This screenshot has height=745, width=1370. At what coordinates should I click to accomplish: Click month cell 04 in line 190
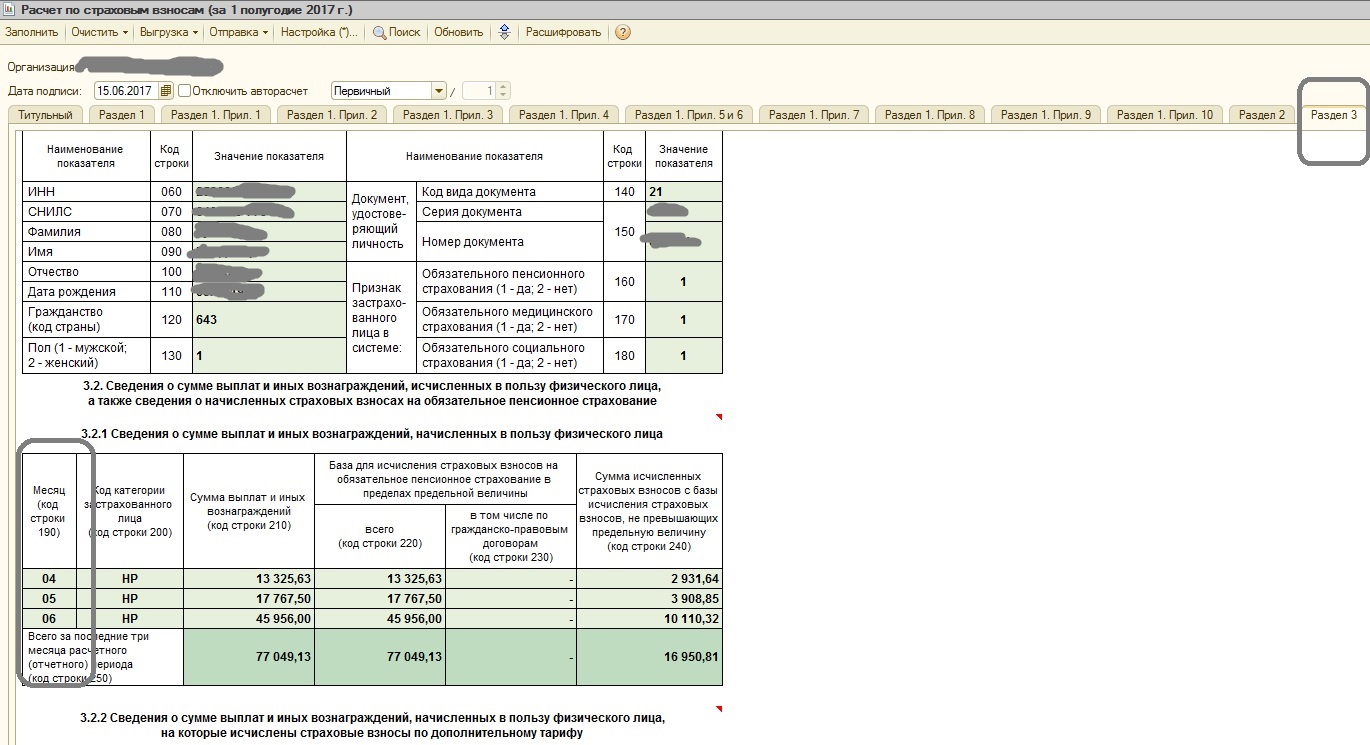click(x=48, y=579)
